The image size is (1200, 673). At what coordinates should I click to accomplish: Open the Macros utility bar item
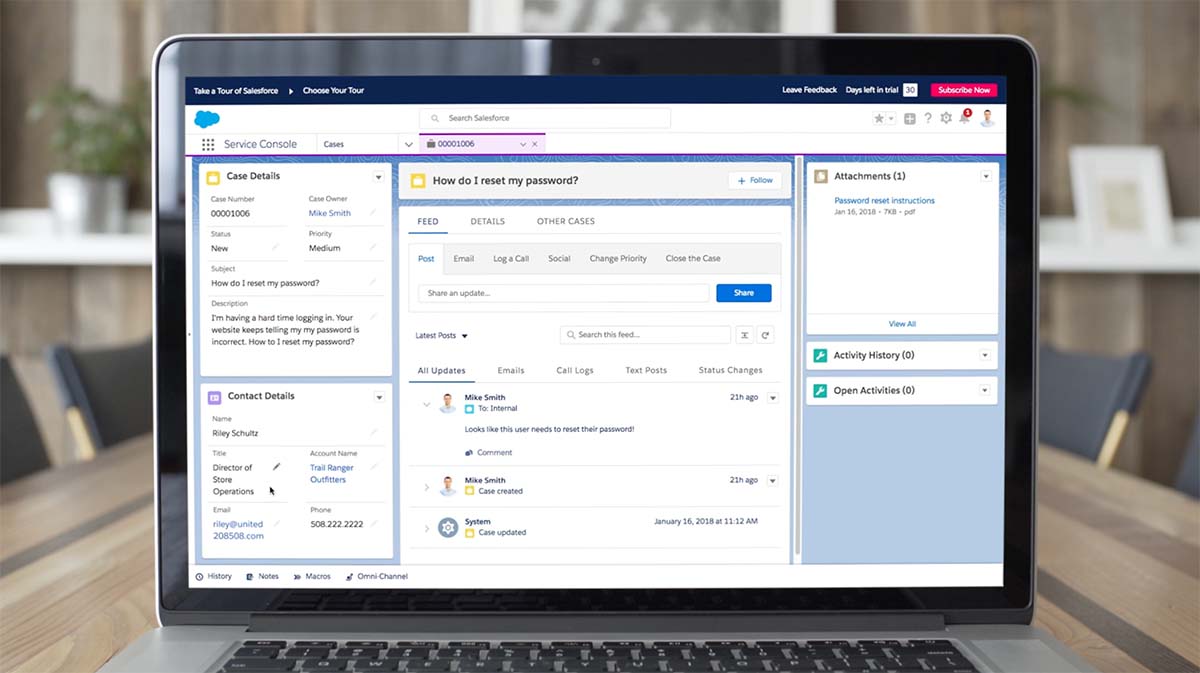[x=312, y=577]
